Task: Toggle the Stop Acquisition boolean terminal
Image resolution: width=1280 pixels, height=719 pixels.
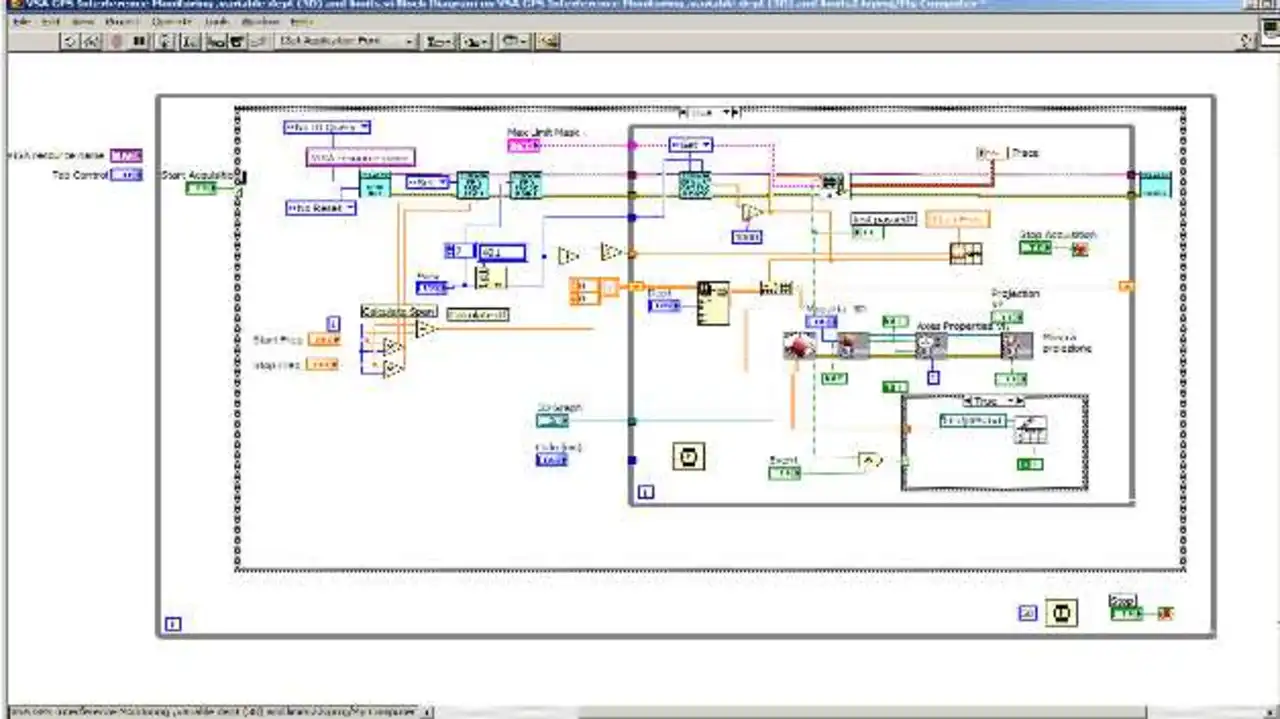Action: click(x=1035, y=247)
